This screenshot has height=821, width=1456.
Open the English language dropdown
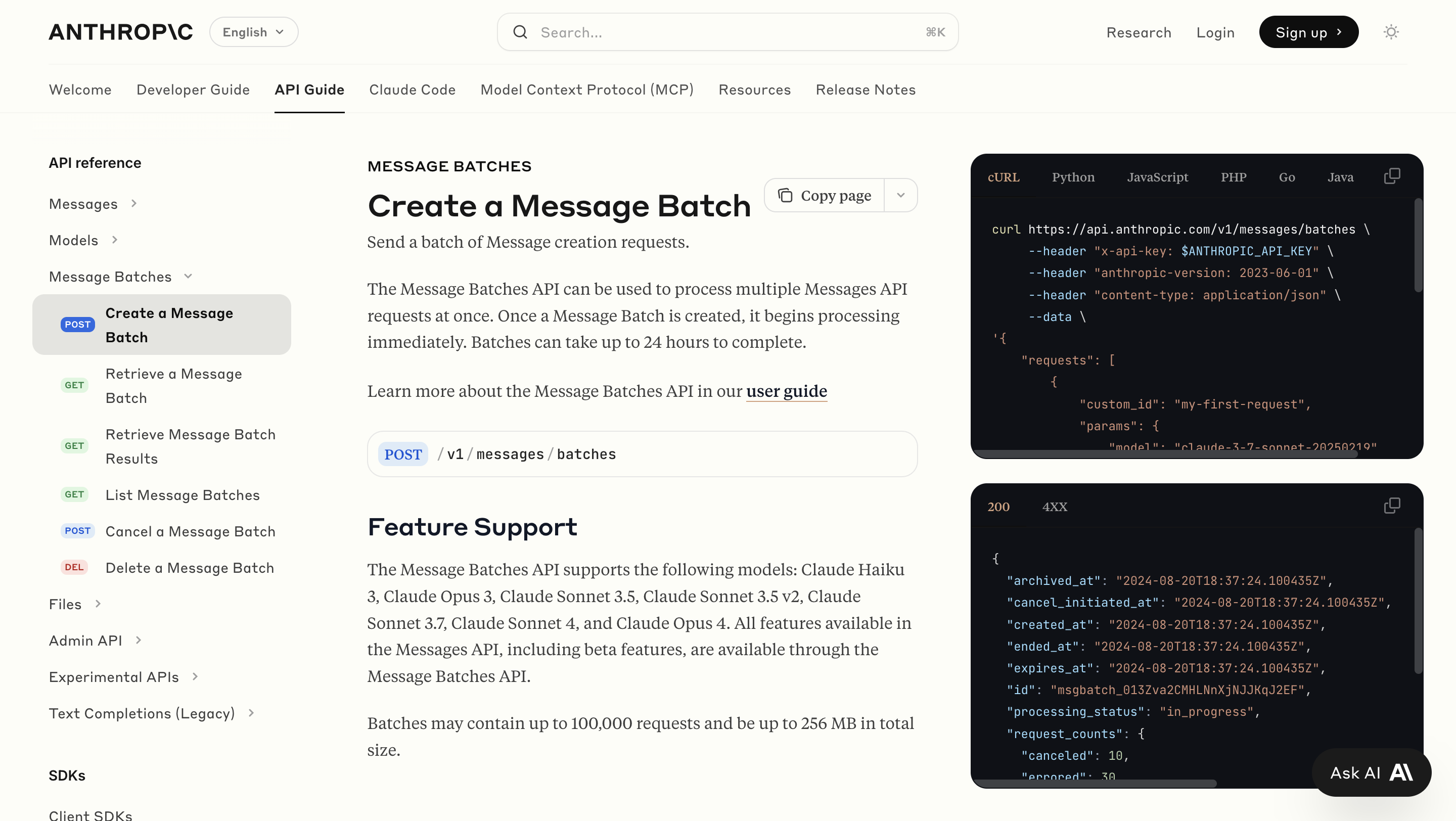(x=253, y=32)
